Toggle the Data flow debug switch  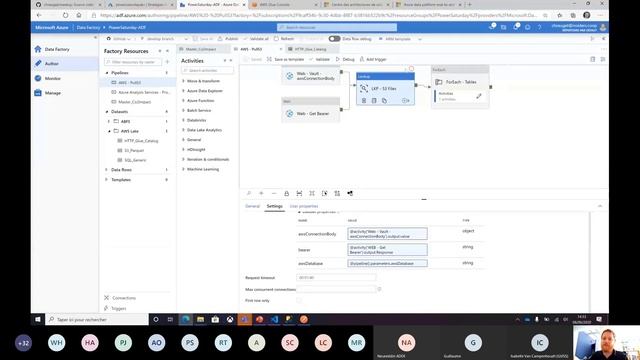[334, 39]
